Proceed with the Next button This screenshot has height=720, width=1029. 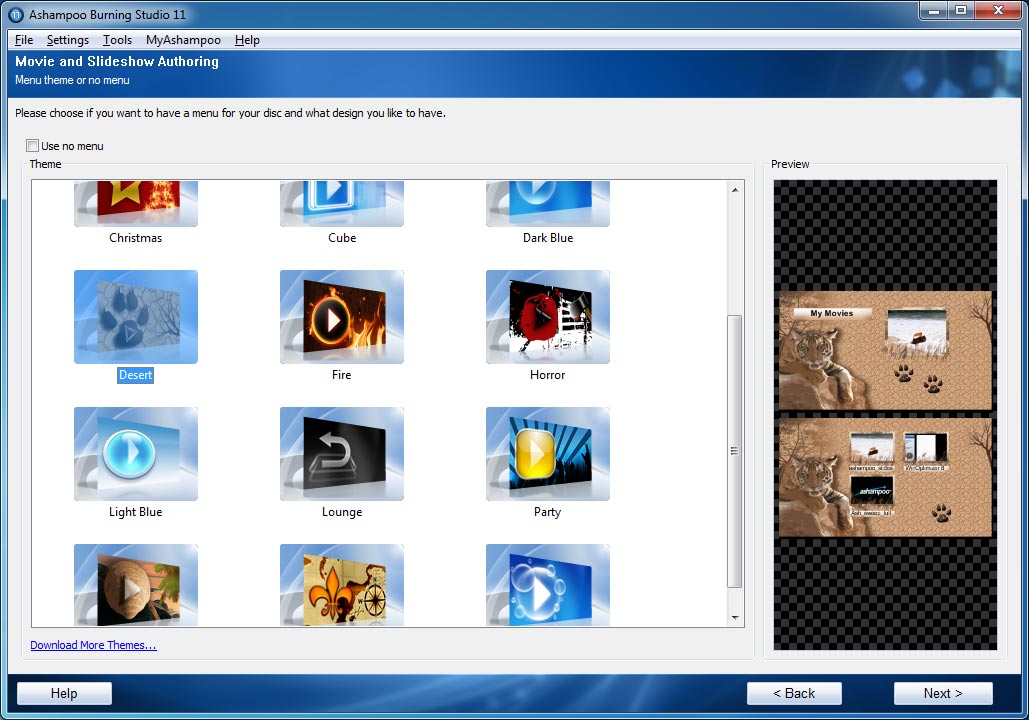pos(943,693)
